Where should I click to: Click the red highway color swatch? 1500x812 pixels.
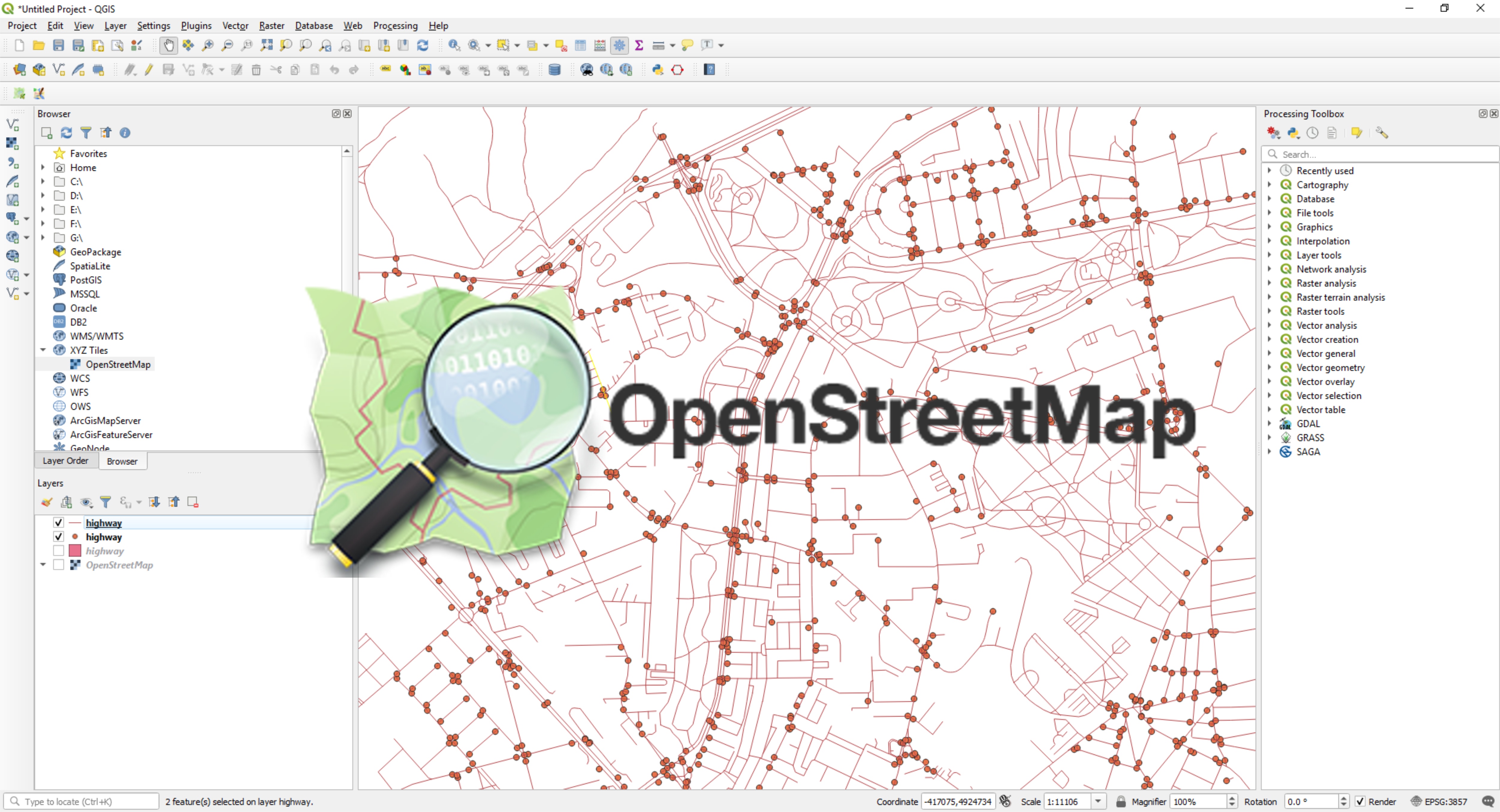[75, 551]
